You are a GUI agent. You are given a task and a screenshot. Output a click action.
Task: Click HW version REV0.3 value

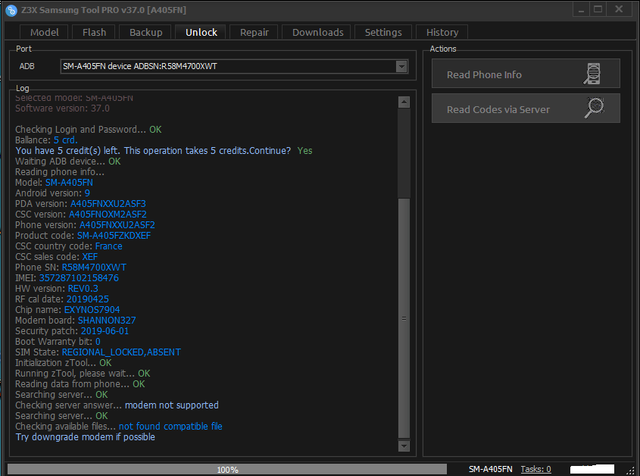83,289
